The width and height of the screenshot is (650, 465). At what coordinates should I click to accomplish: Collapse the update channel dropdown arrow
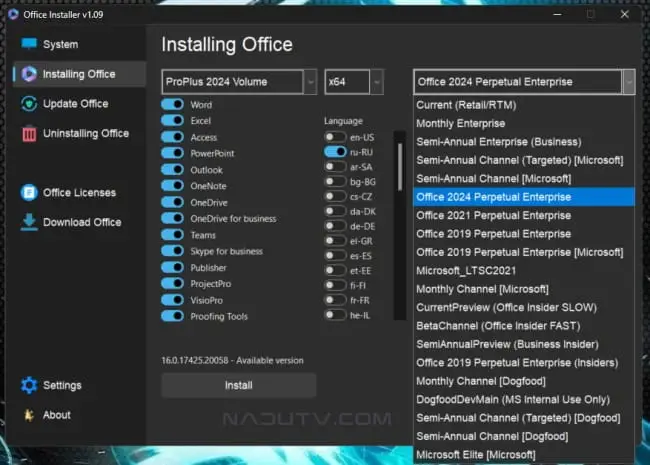[x=628, y=82]
